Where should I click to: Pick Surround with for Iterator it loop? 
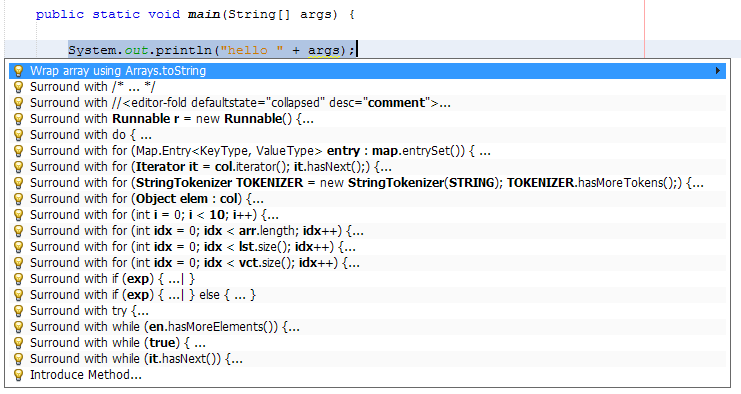[367, 167]
